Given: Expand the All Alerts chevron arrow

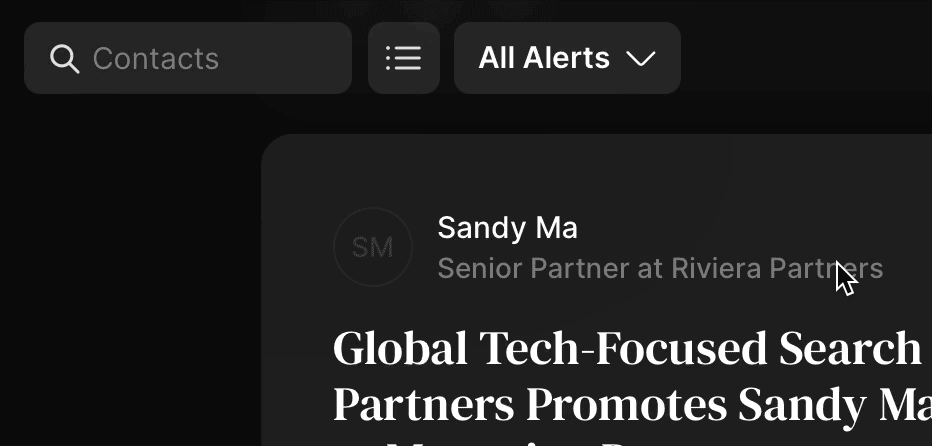Looking at the screenshot, I should point(640,59).
